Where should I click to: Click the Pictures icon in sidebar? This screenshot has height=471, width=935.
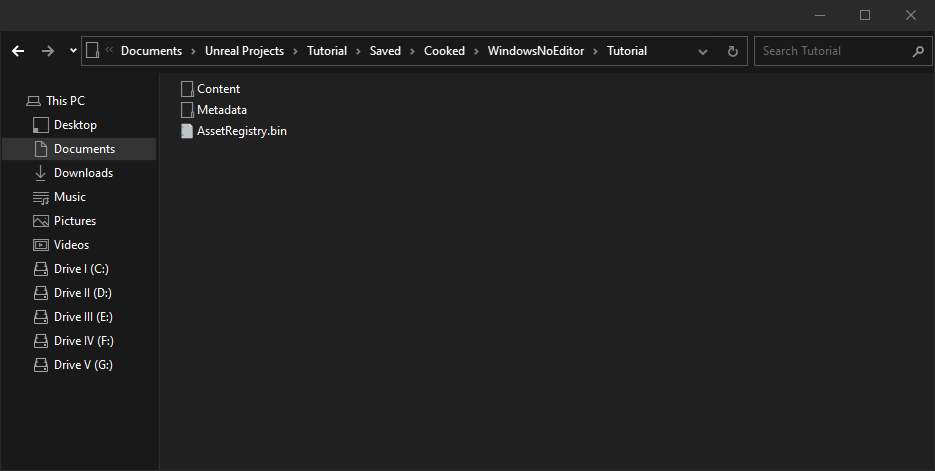point(41,221)
